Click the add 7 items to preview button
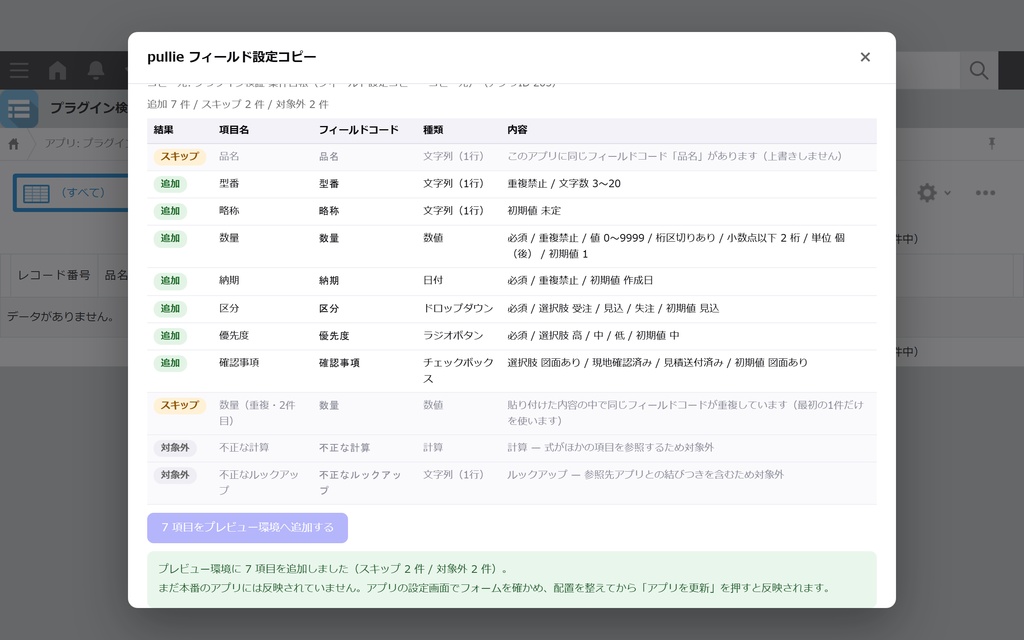 pos(248,528)
